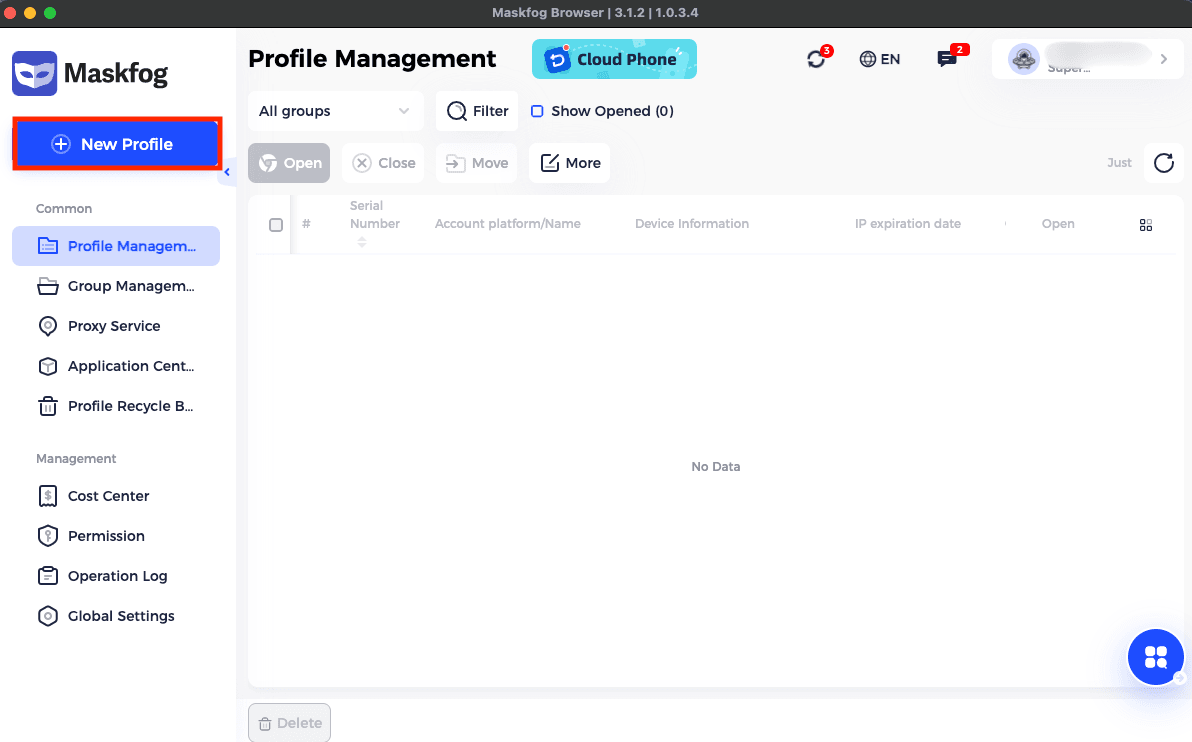Image resolution: width=1192 pixels, height=742 pixels.
Task: Open the Cloud Phone feature
Action: click(614, 59)
